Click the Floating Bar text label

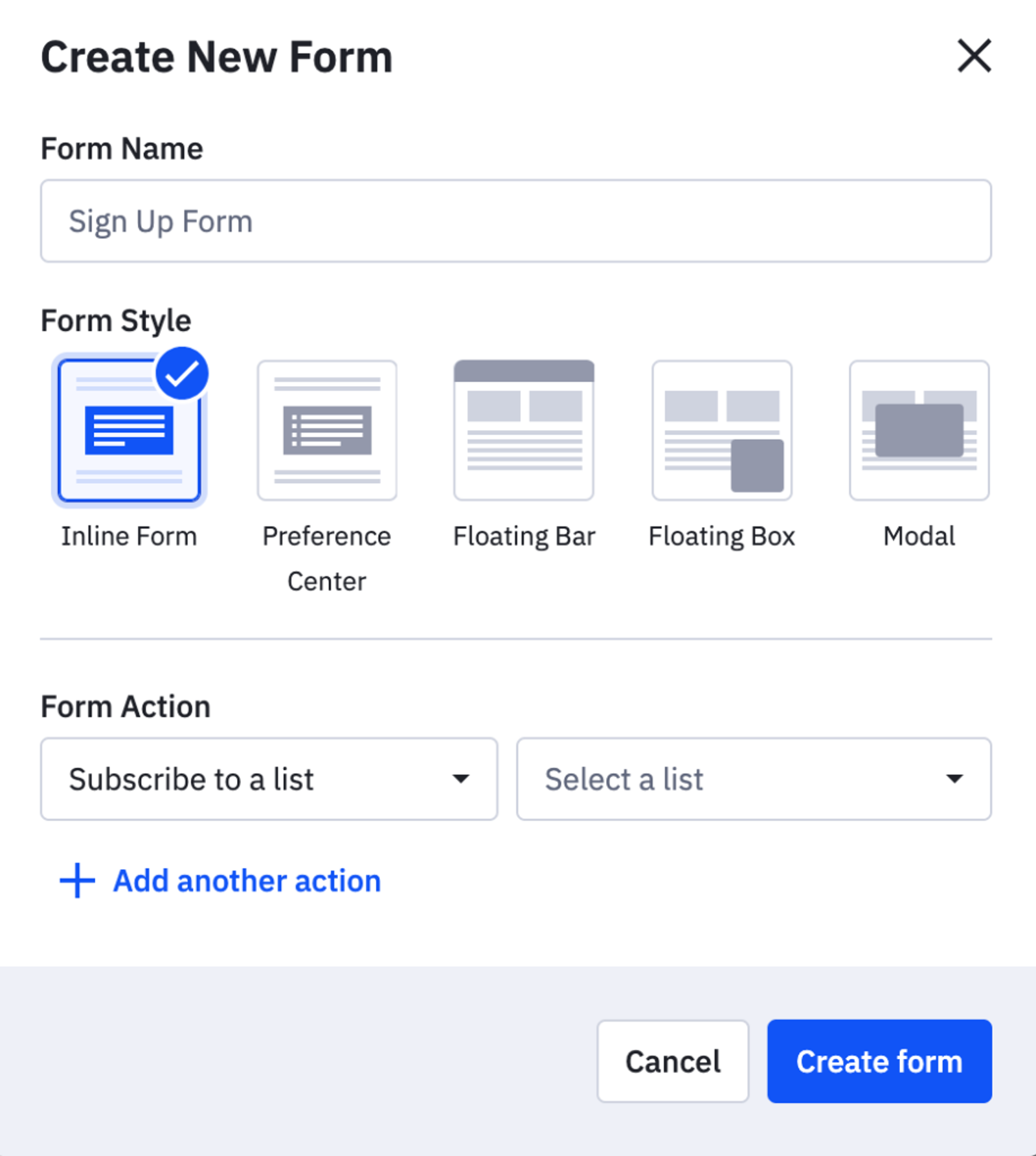pos(524,536)
